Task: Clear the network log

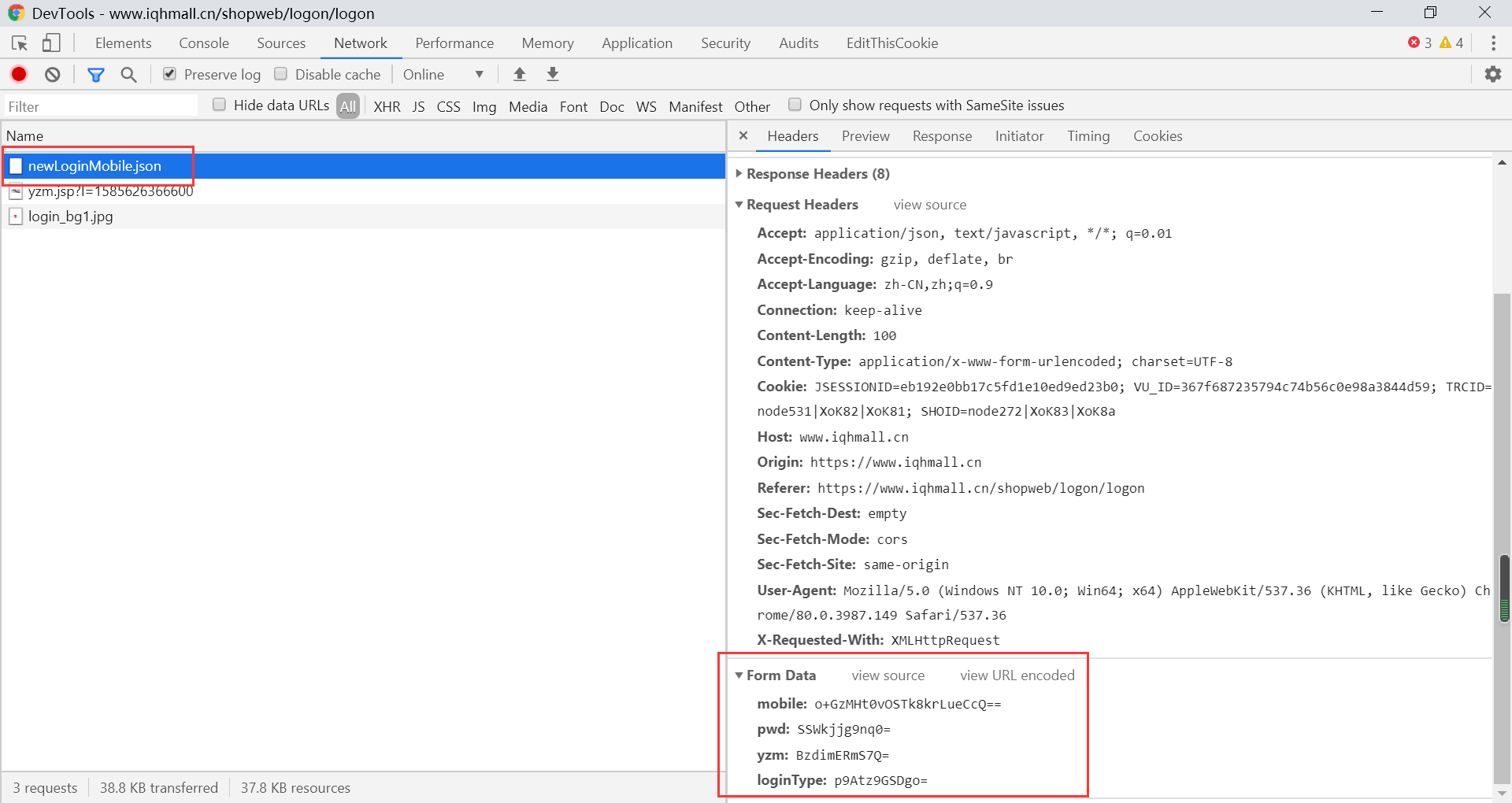Action: (x=53, y=74)
